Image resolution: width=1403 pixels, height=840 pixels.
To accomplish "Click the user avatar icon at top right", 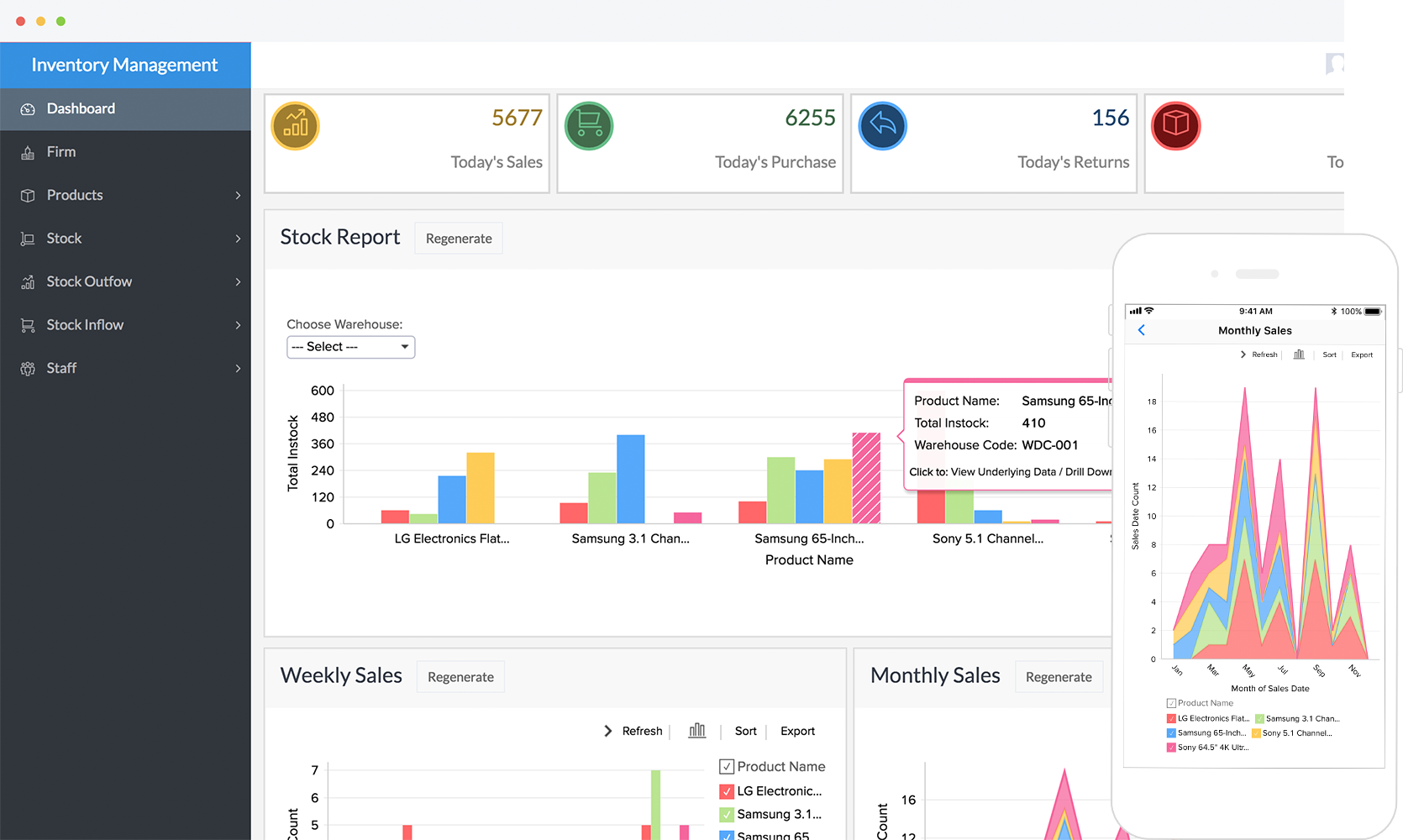I will tap(1334, 64).
